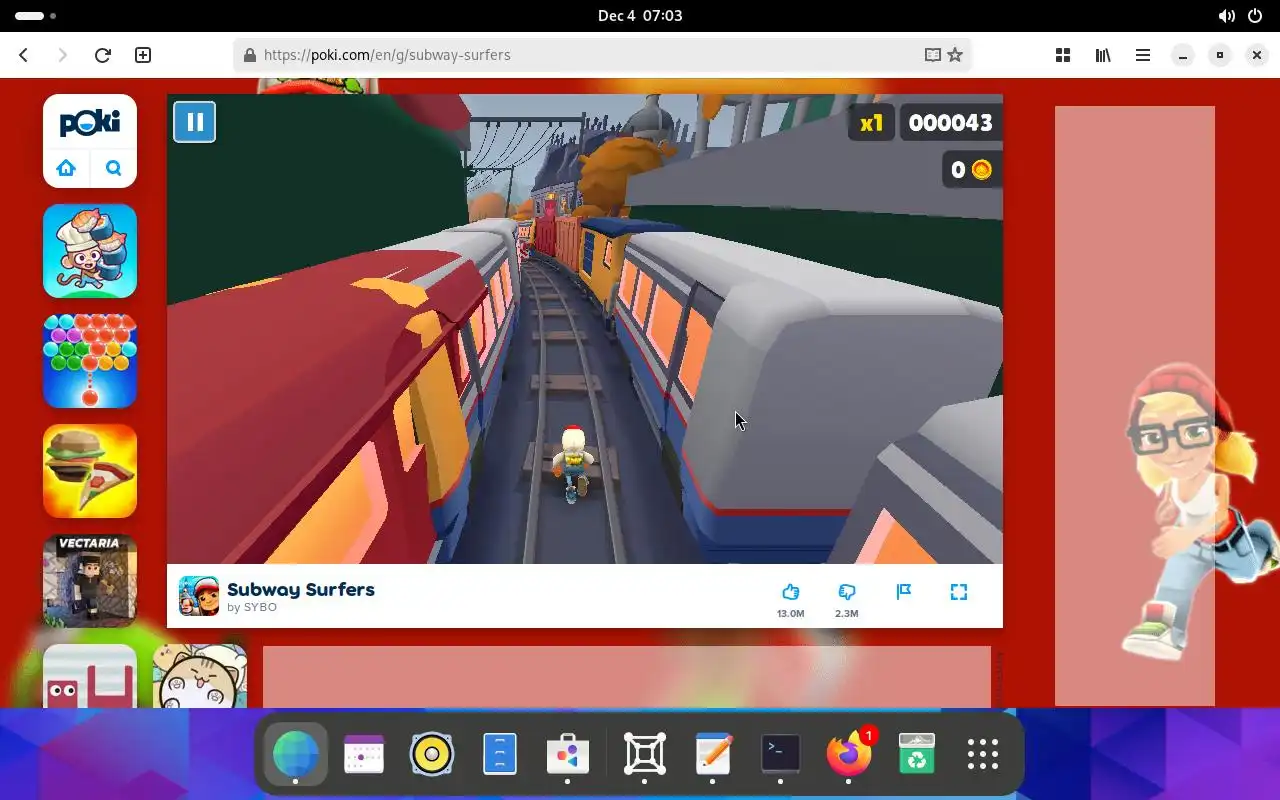Screen dimensions: 1280x800
Task: Go back in browser history
Action: coord(24,55)
